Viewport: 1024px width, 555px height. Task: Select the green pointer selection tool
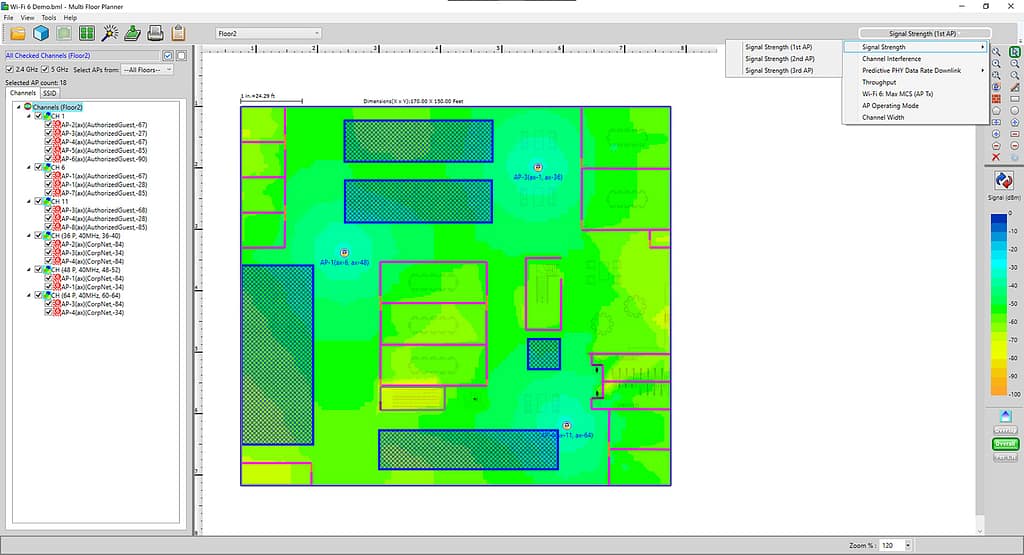point(1015,51)
